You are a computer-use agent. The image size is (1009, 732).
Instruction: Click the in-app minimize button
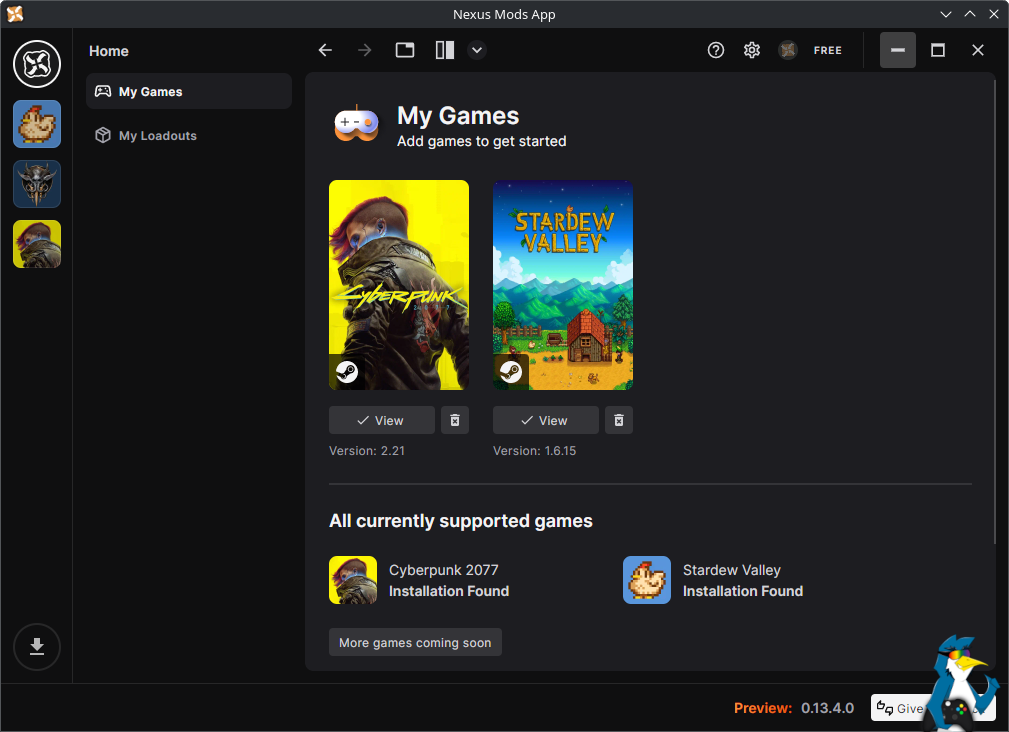tap(898, 50)
